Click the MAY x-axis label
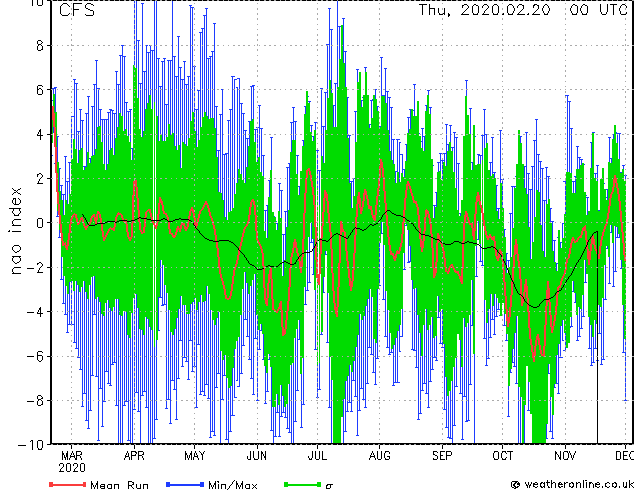The width and height of the screenshot is (634, 490). (195, 456)
